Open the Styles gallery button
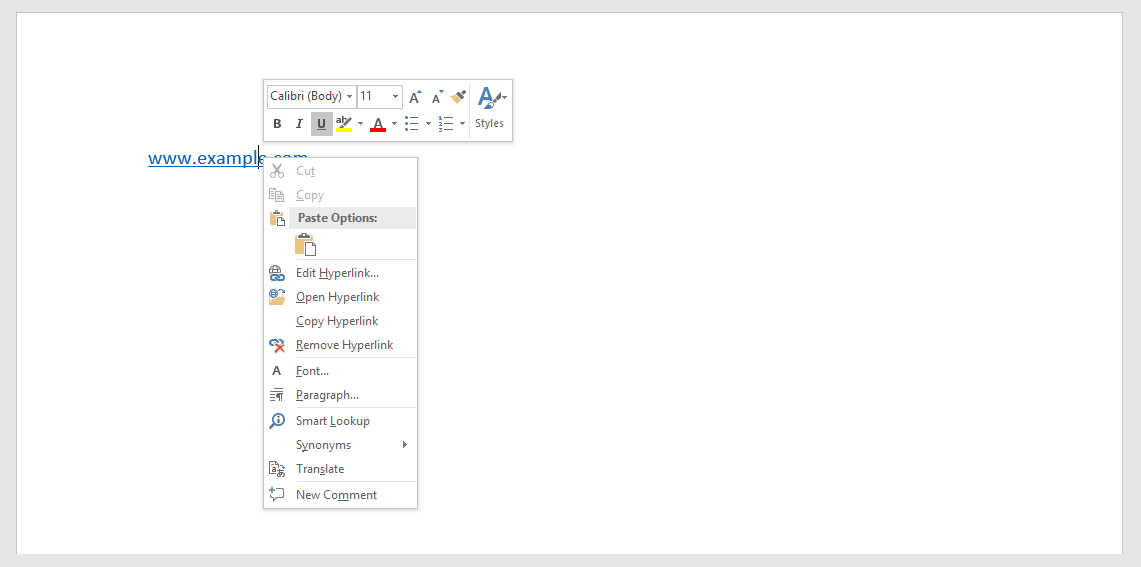 [490, 108]
